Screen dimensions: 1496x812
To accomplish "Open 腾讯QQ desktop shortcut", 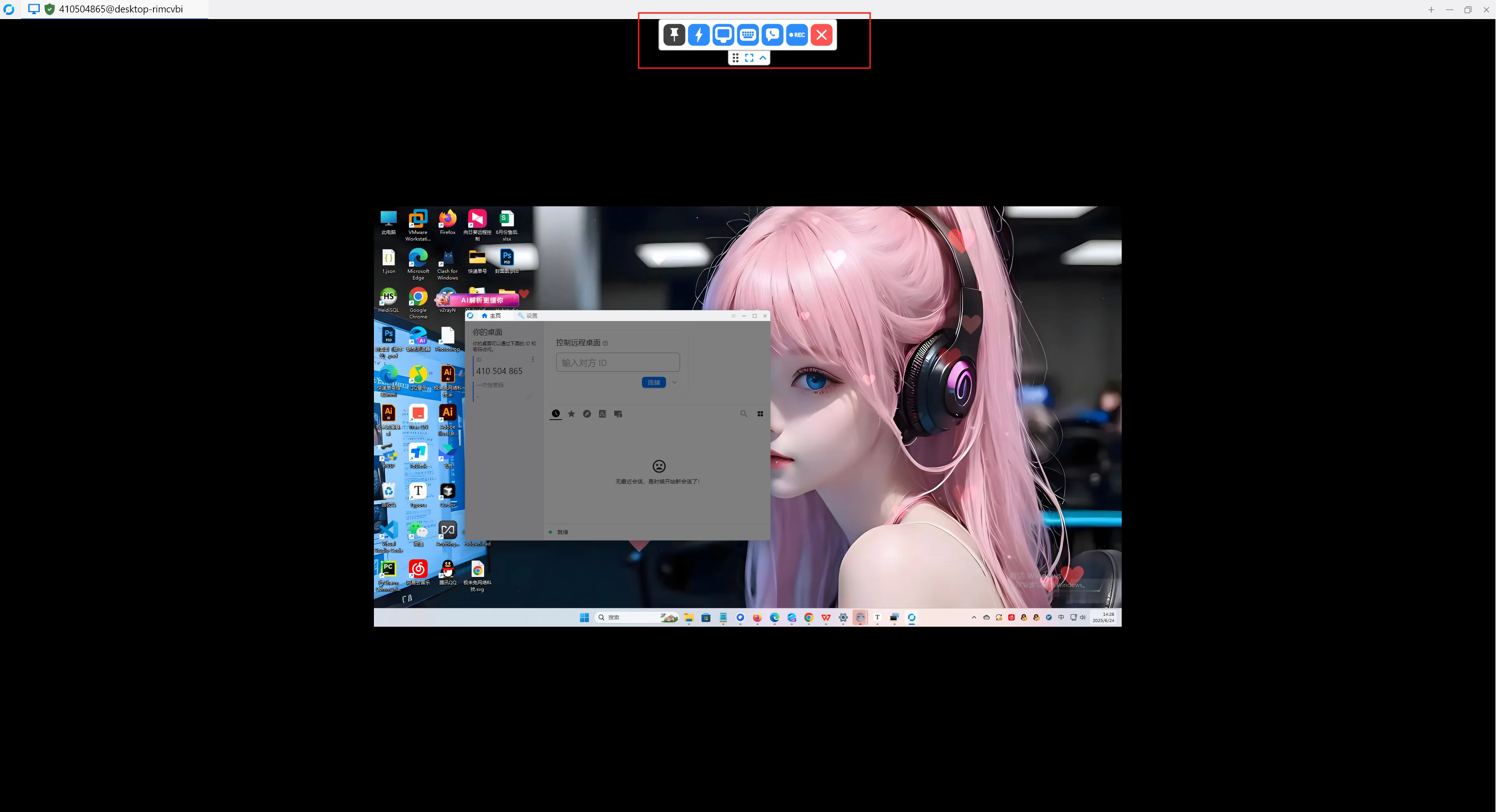I will pos(447,573).
